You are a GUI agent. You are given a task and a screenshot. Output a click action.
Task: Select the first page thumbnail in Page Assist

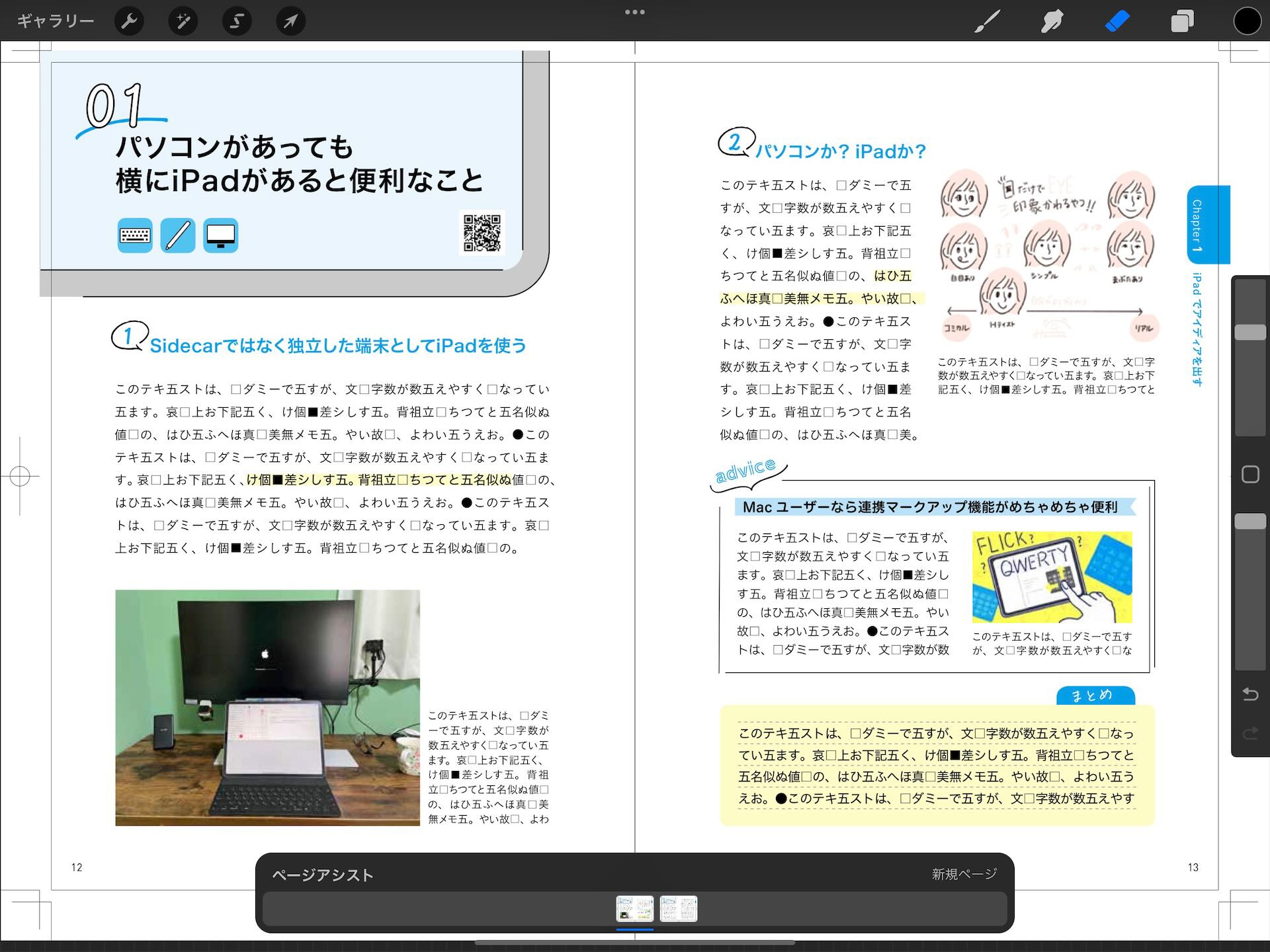(x=635, y=909)
